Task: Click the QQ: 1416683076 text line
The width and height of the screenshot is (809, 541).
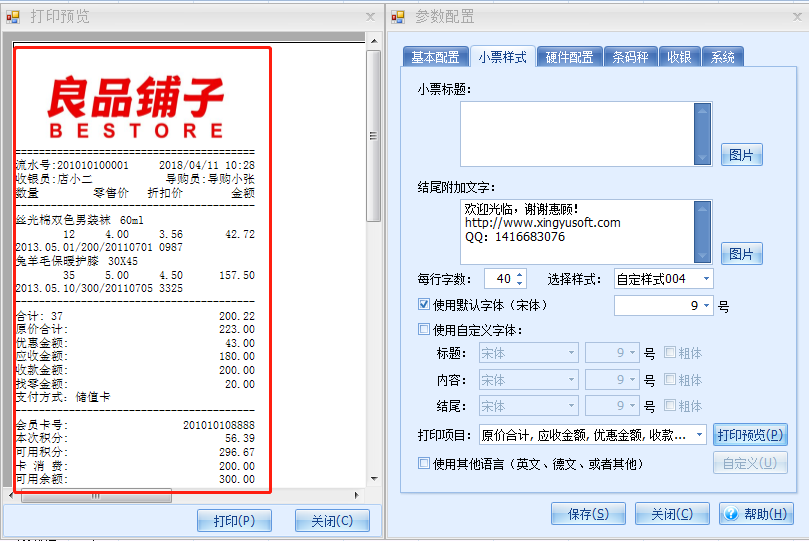Action: [514, 237]
